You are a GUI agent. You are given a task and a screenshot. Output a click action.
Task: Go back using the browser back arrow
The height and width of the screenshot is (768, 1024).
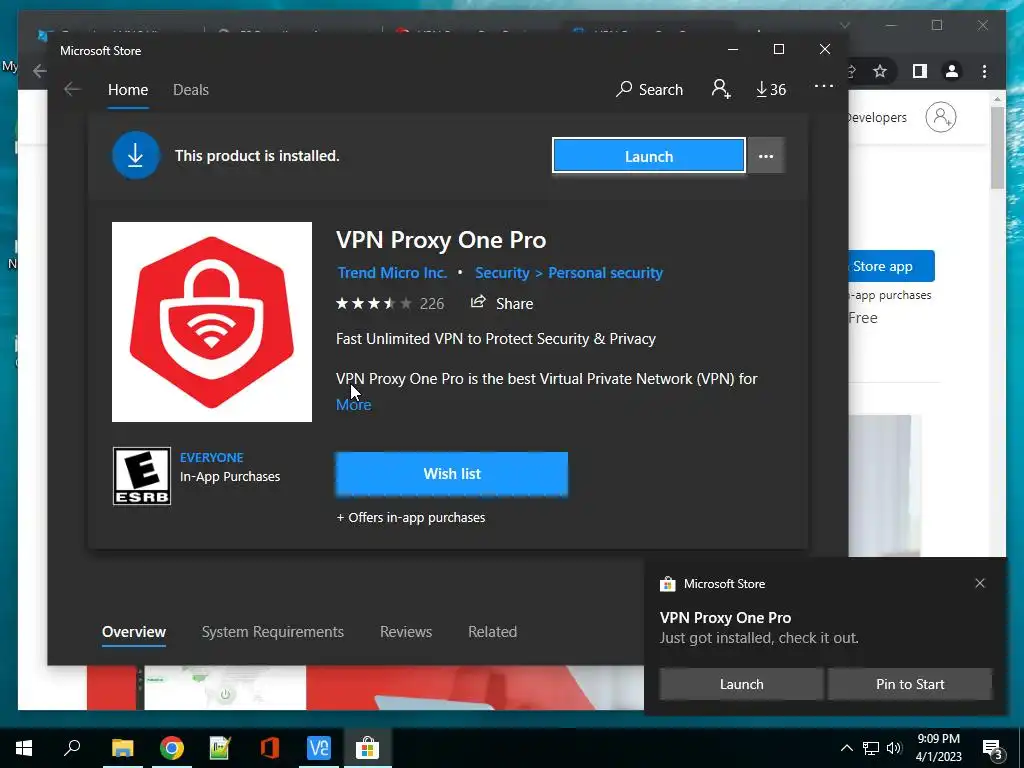pos(39,71)
